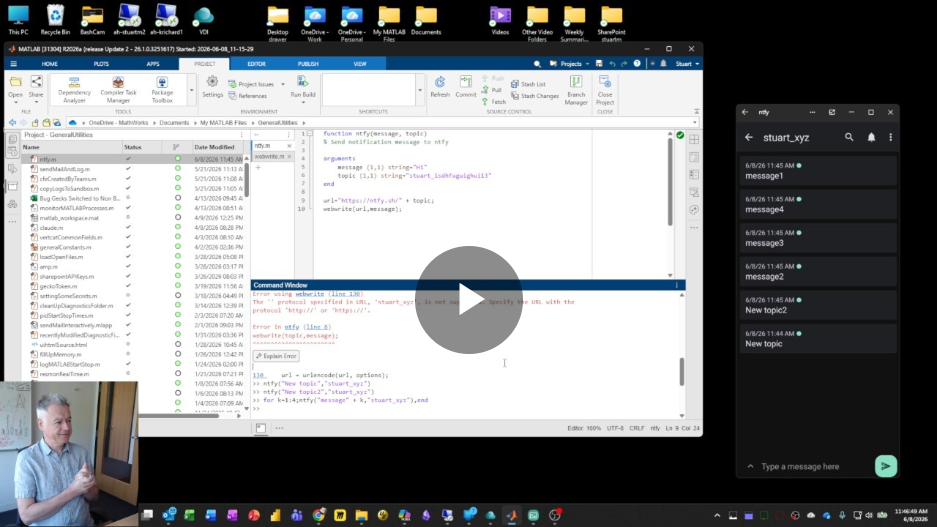
Task: Open Chrome from the Windows taskbar
Action: tap(319, 515)
